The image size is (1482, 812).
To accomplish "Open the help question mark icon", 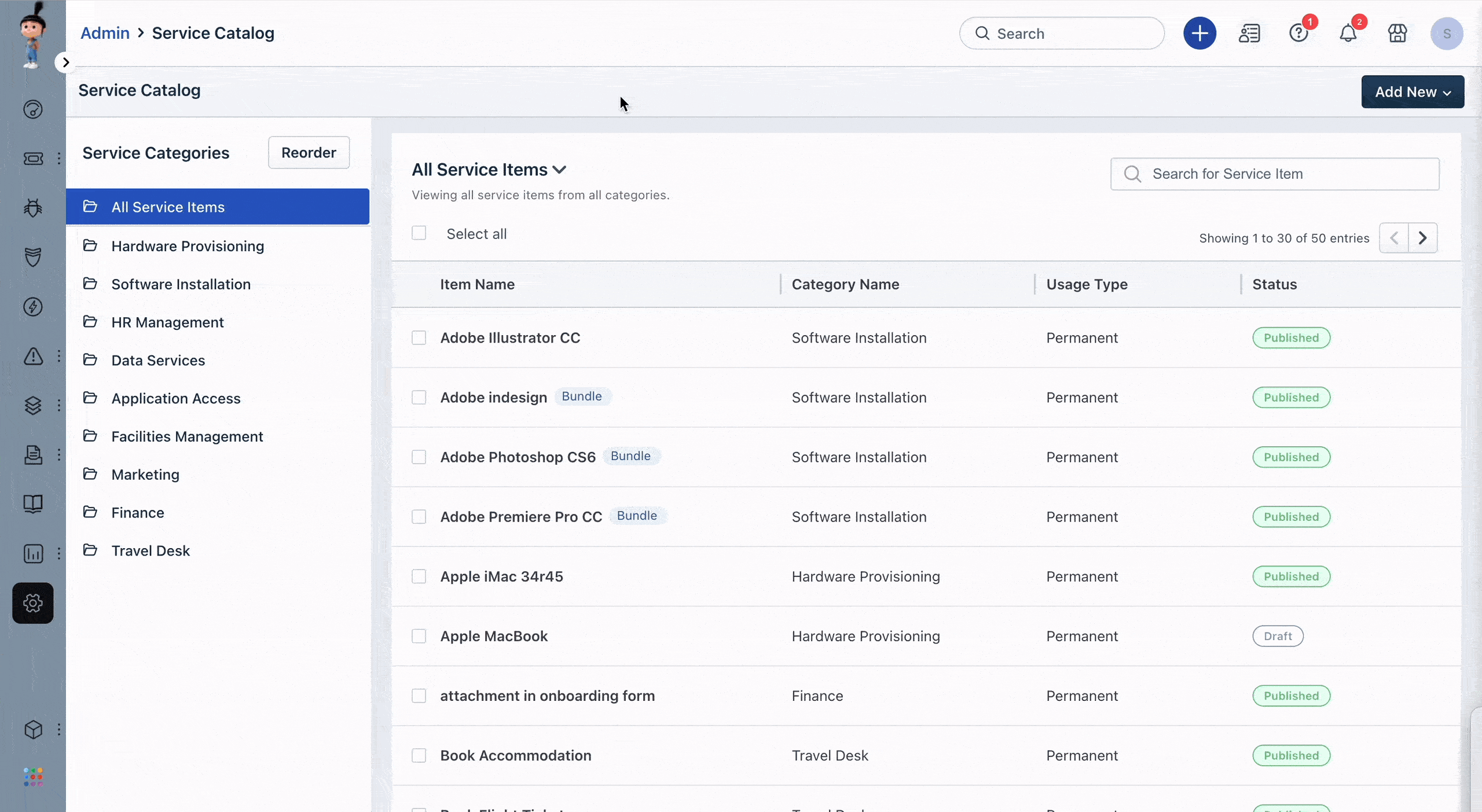I will [1298, 34].
